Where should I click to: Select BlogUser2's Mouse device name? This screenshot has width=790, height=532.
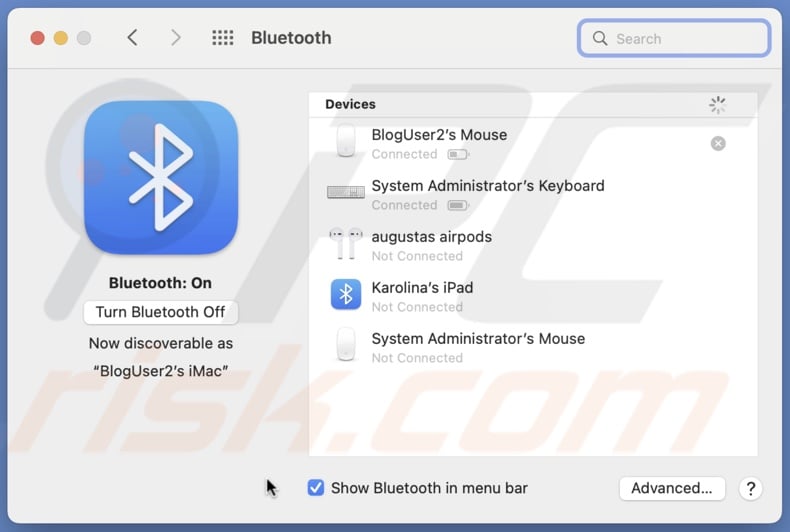coord(439,135)
